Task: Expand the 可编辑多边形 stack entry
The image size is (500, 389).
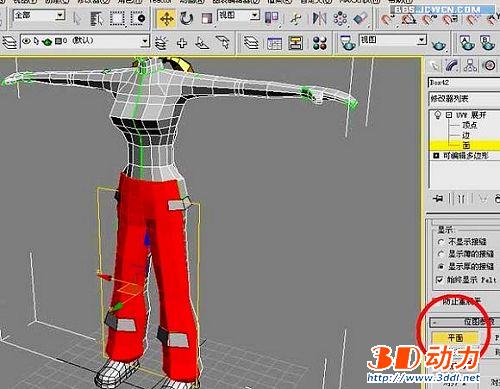Action: tap(436, 156)
